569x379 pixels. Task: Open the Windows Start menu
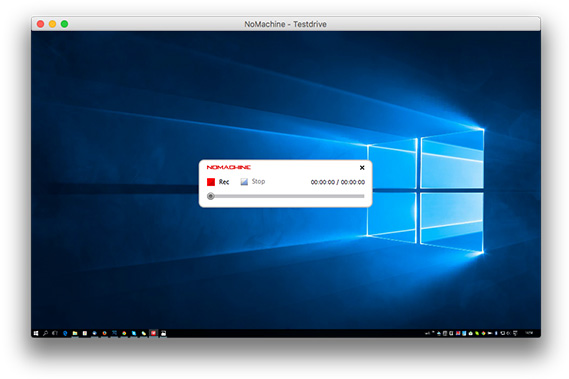click(36, 333)
